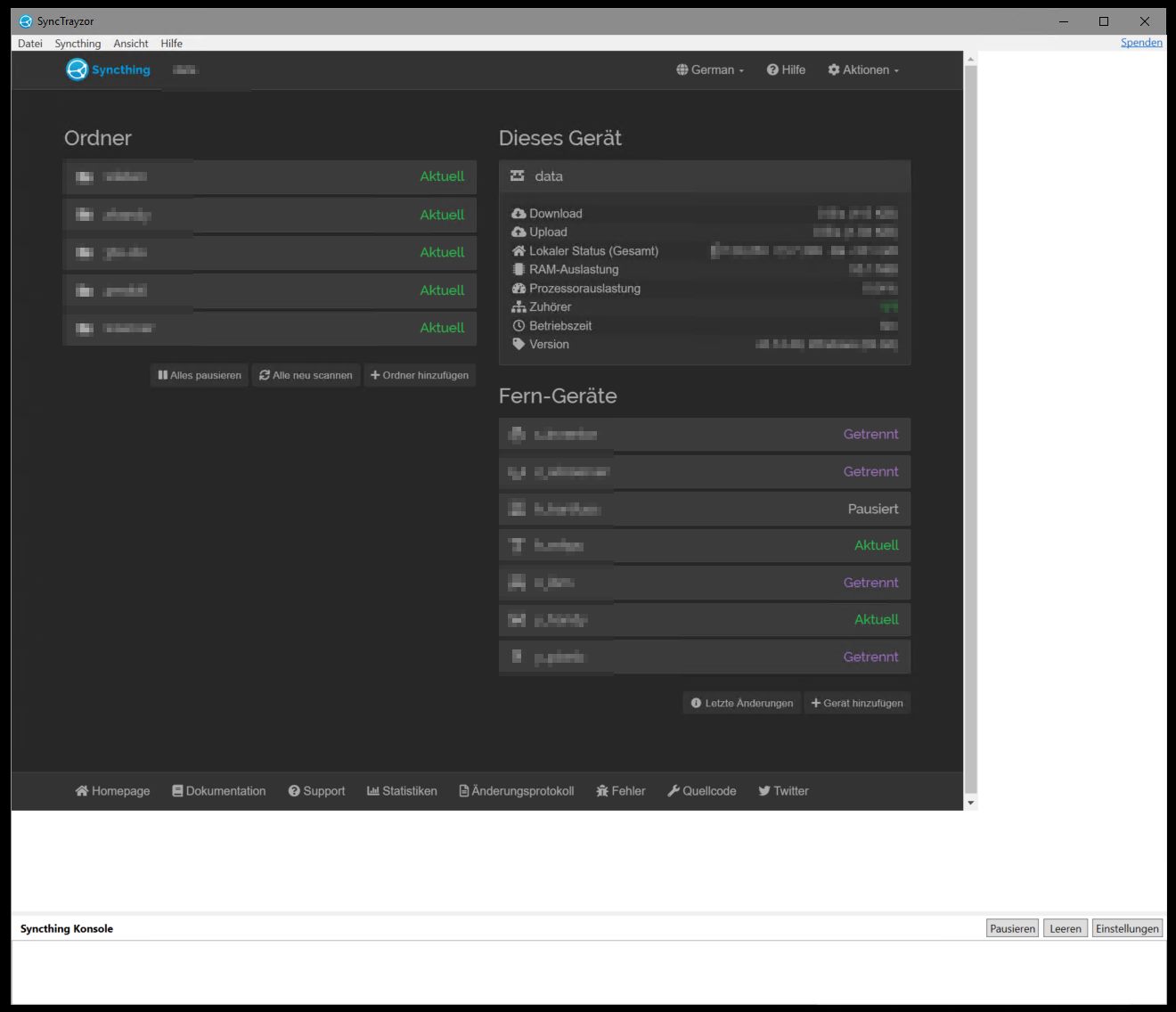Open Statistiken via chart icon
The height and width of the screenshot is (1012, 1176).
pos(372,790)
